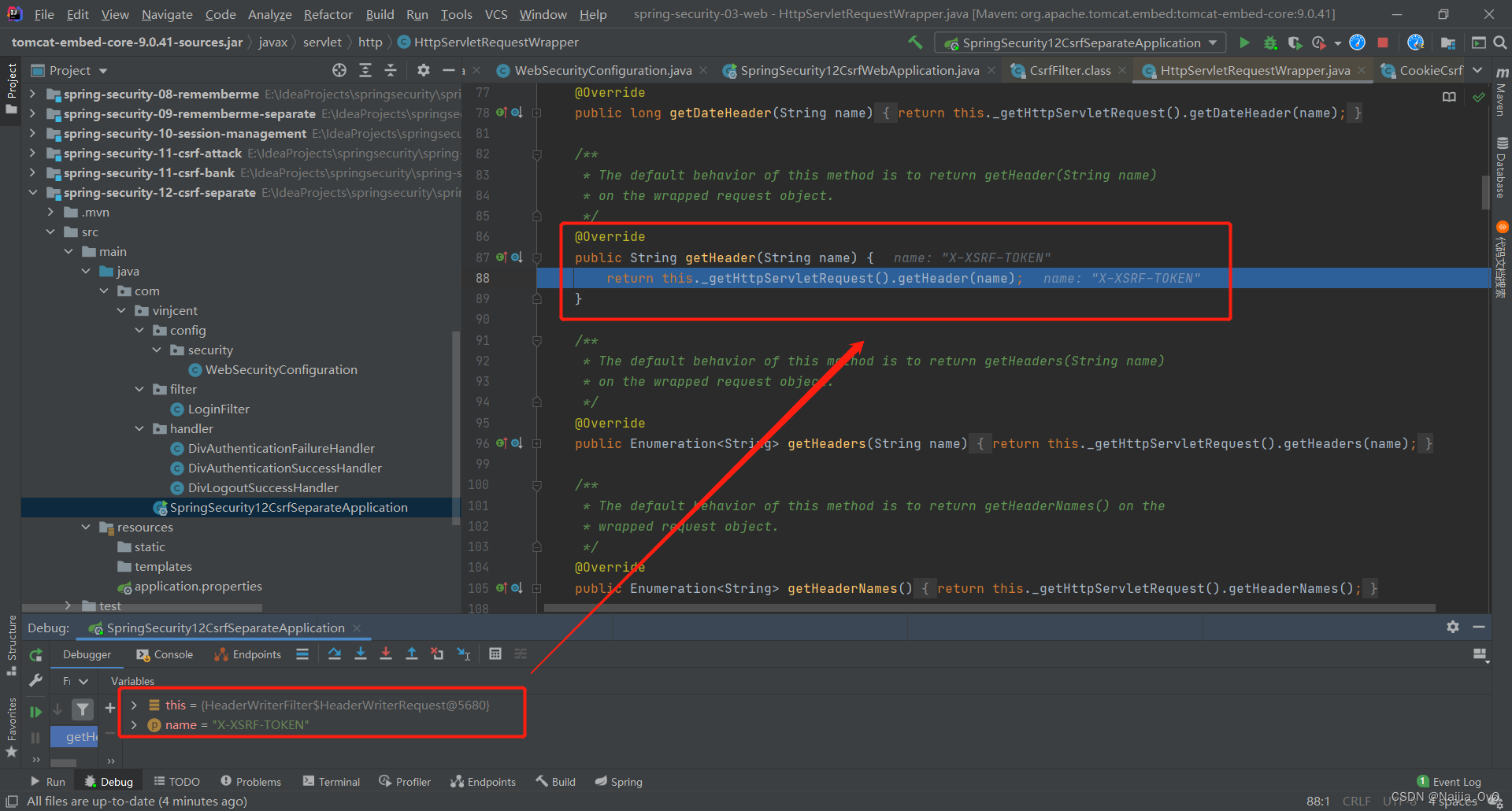Hide the Project panel with the minus icon

(449, 70)
